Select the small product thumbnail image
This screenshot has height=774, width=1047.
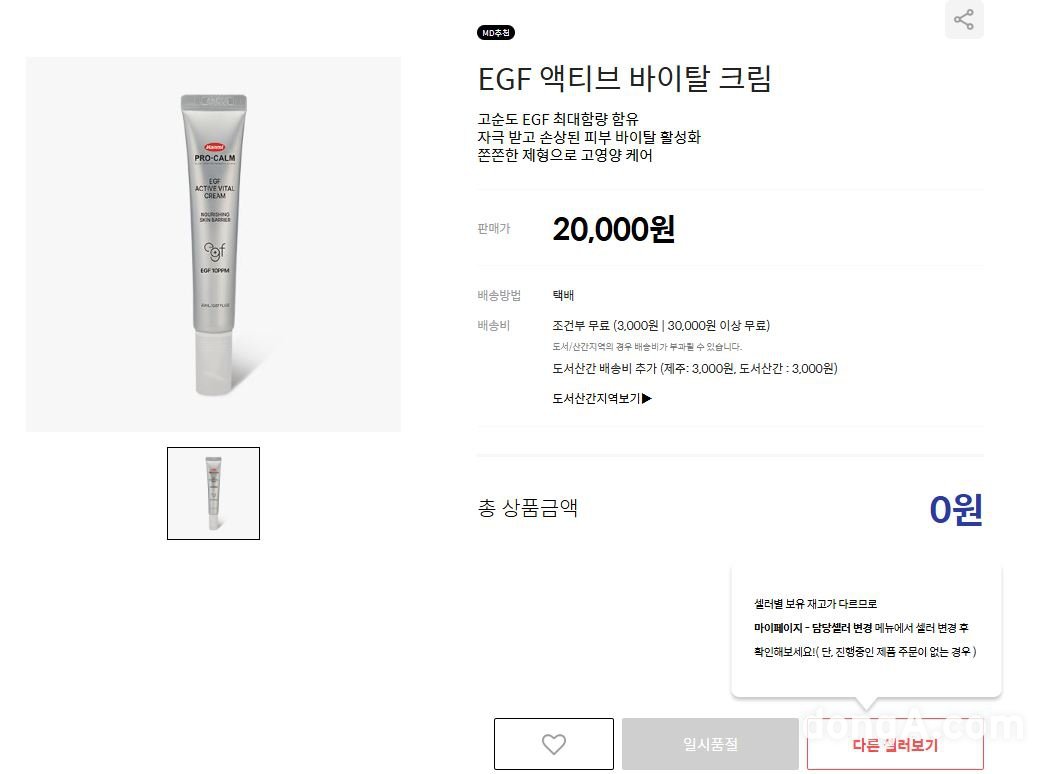click(214, 494)
